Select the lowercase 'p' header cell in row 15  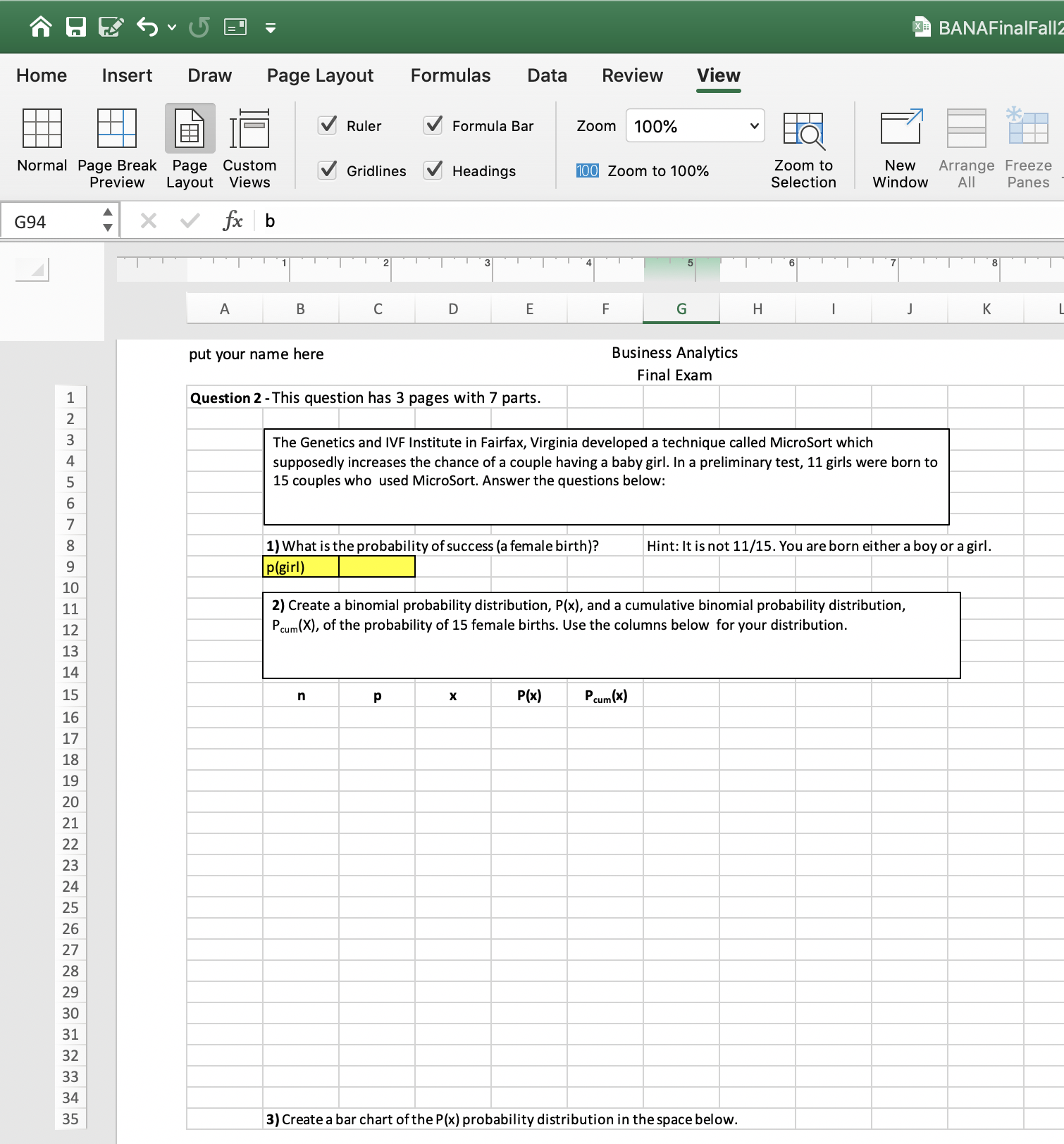pyautogui.click(x=377, y=695)
